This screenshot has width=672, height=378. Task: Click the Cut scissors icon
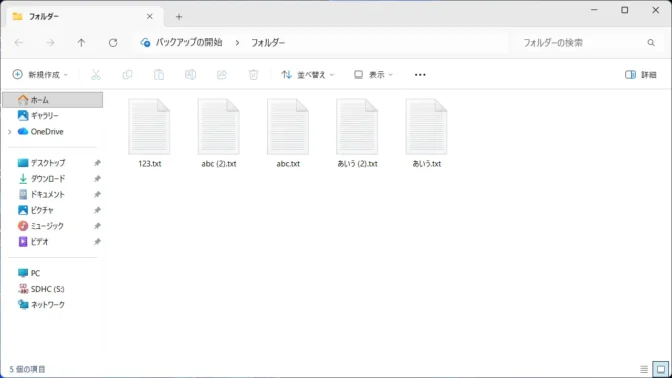[96, 75]
